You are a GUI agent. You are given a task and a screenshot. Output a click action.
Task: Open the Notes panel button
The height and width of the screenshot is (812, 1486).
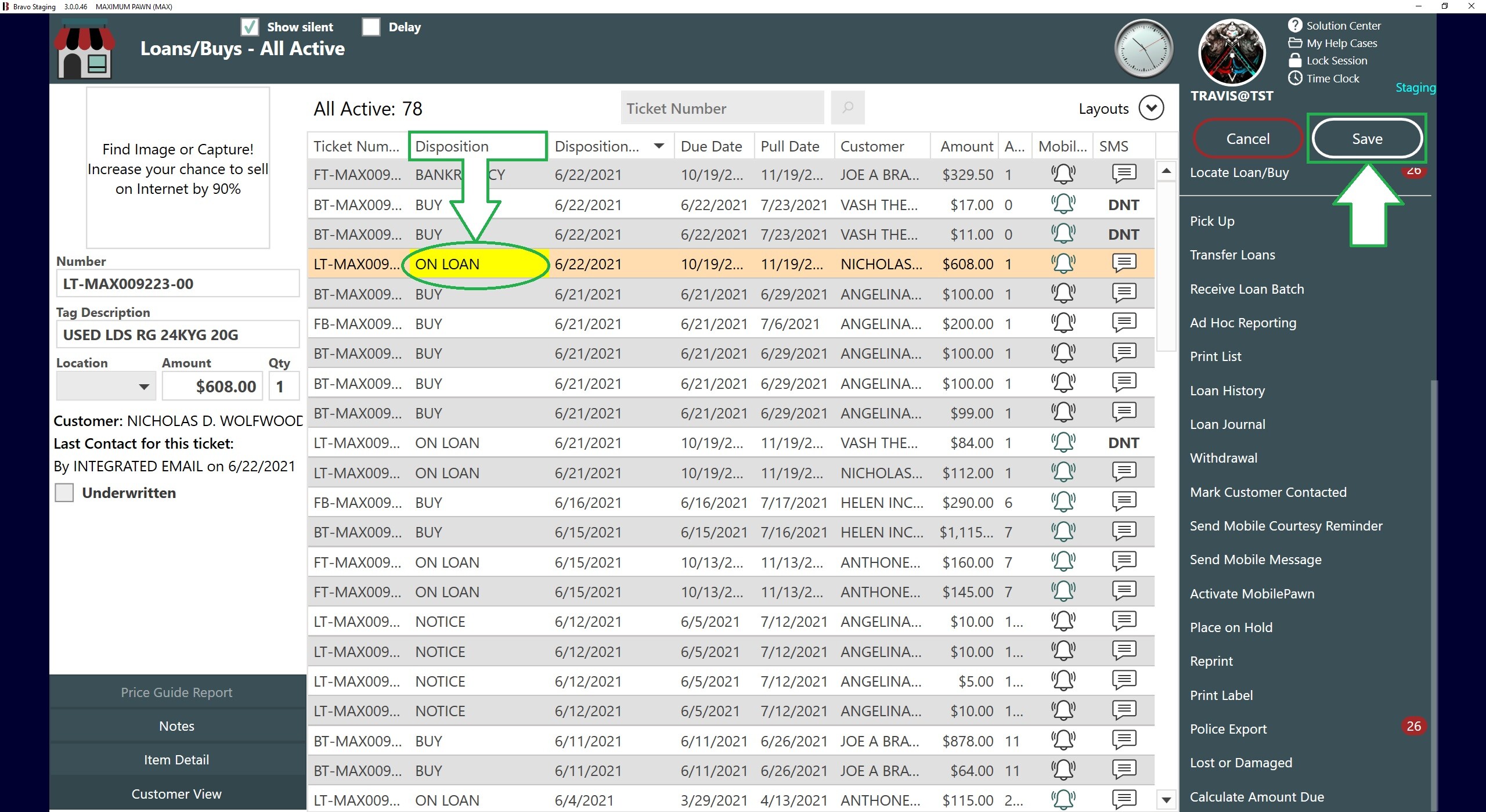[177, 726]
